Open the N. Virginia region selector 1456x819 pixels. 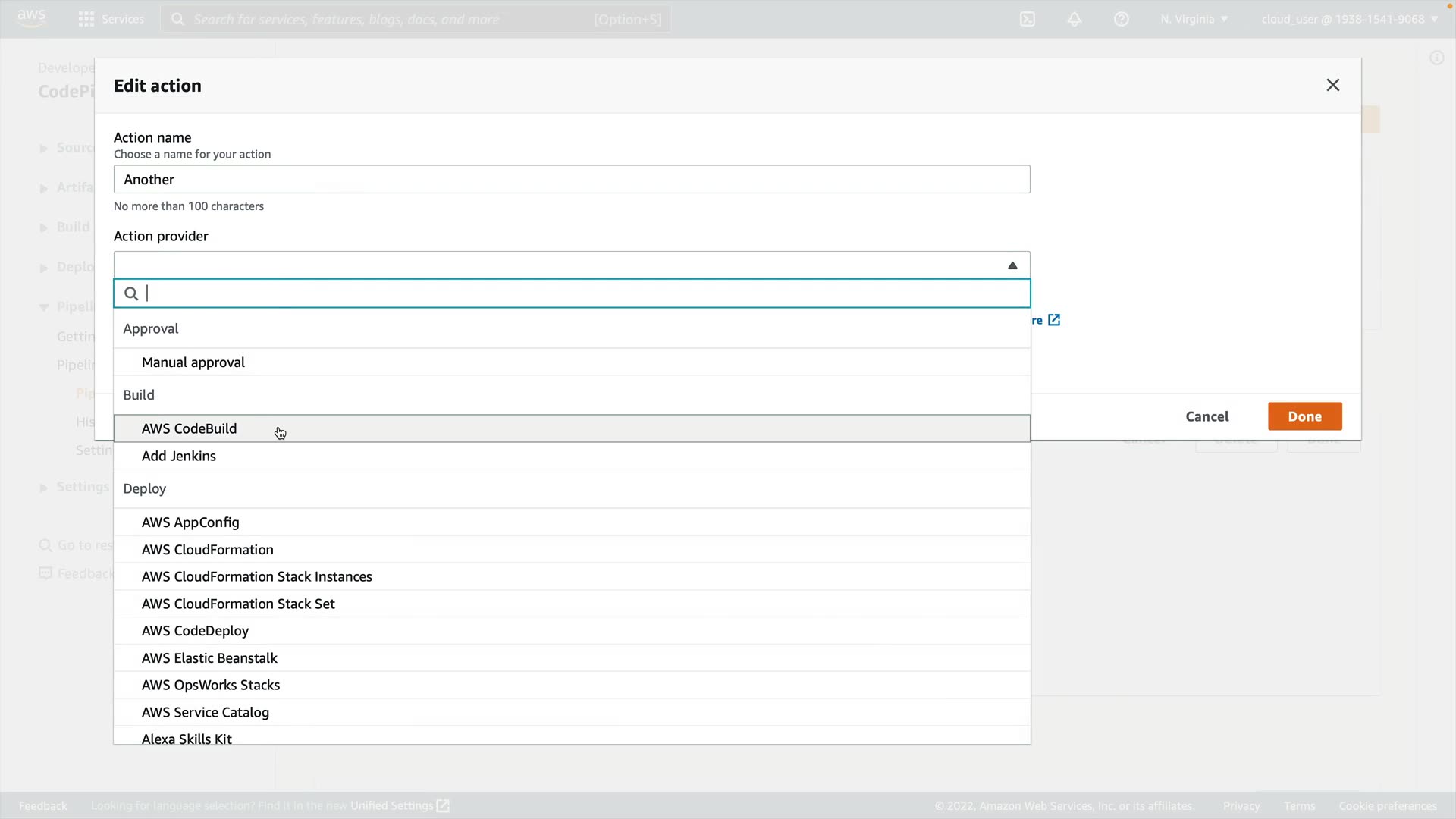point(1194,19)
